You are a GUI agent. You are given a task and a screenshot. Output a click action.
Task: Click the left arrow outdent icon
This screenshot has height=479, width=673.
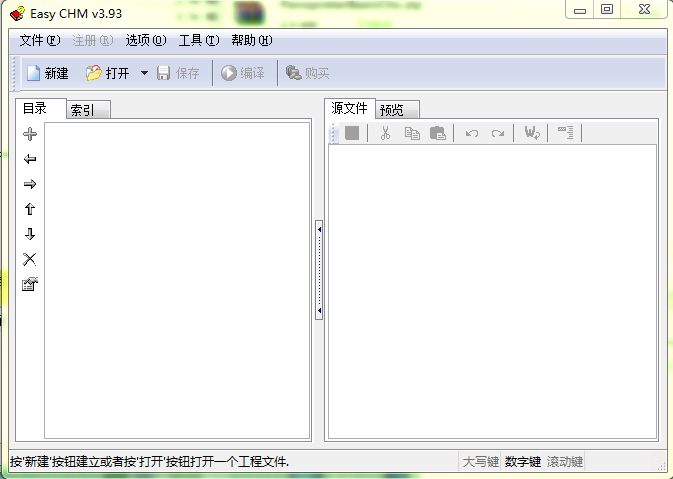(x=30, y=159)
